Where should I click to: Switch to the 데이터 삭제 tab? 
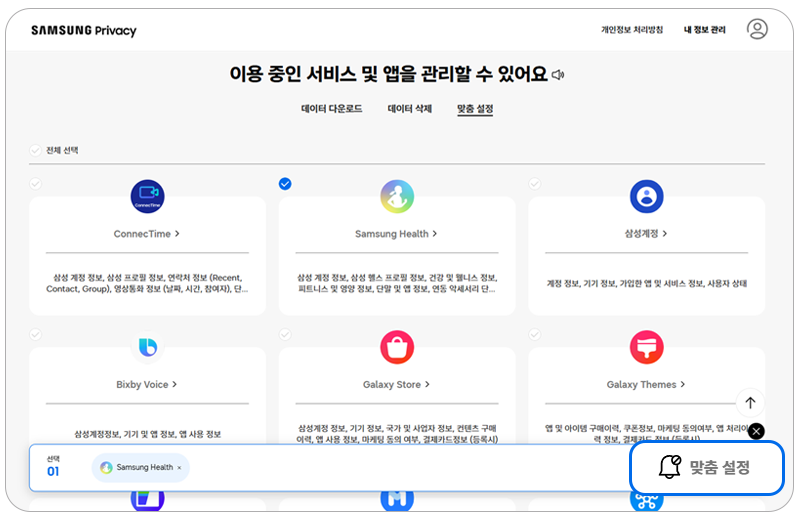pyautogui.click(x=410, y=109)
